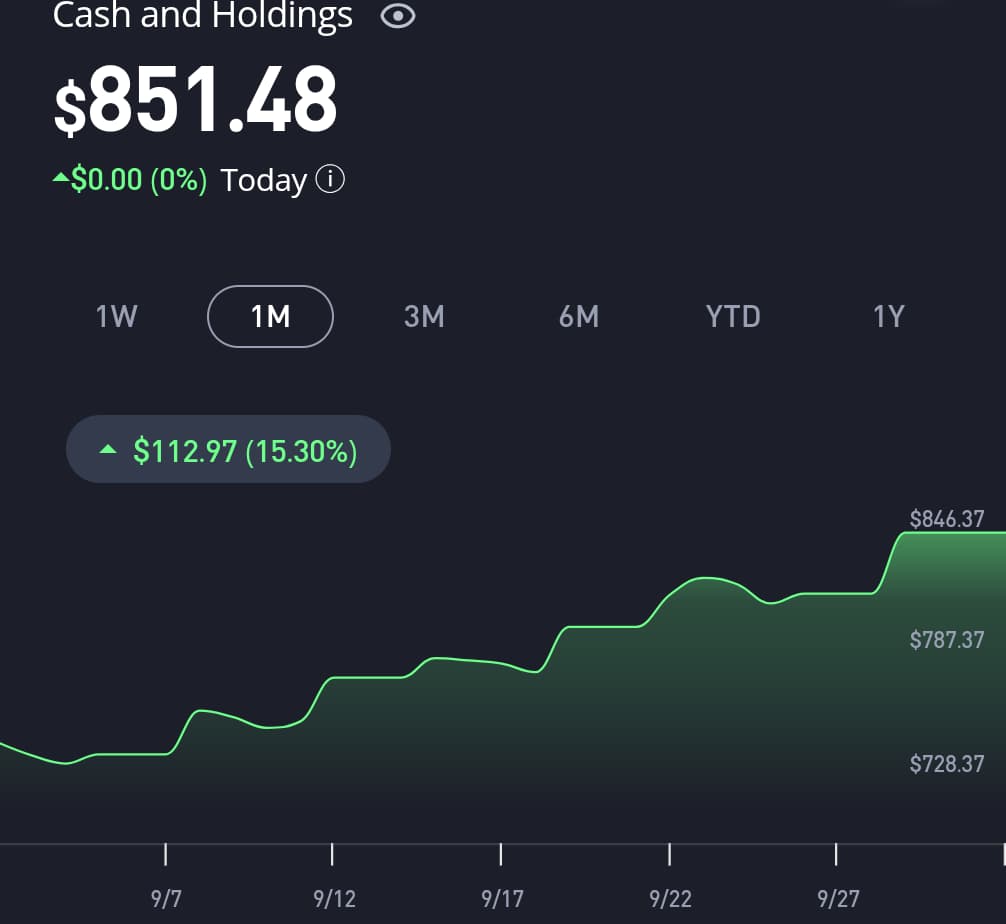This screenshot has width=1006, height=924.
Task: Click the up arrow in the gain pill
Action: coord(109,450)
